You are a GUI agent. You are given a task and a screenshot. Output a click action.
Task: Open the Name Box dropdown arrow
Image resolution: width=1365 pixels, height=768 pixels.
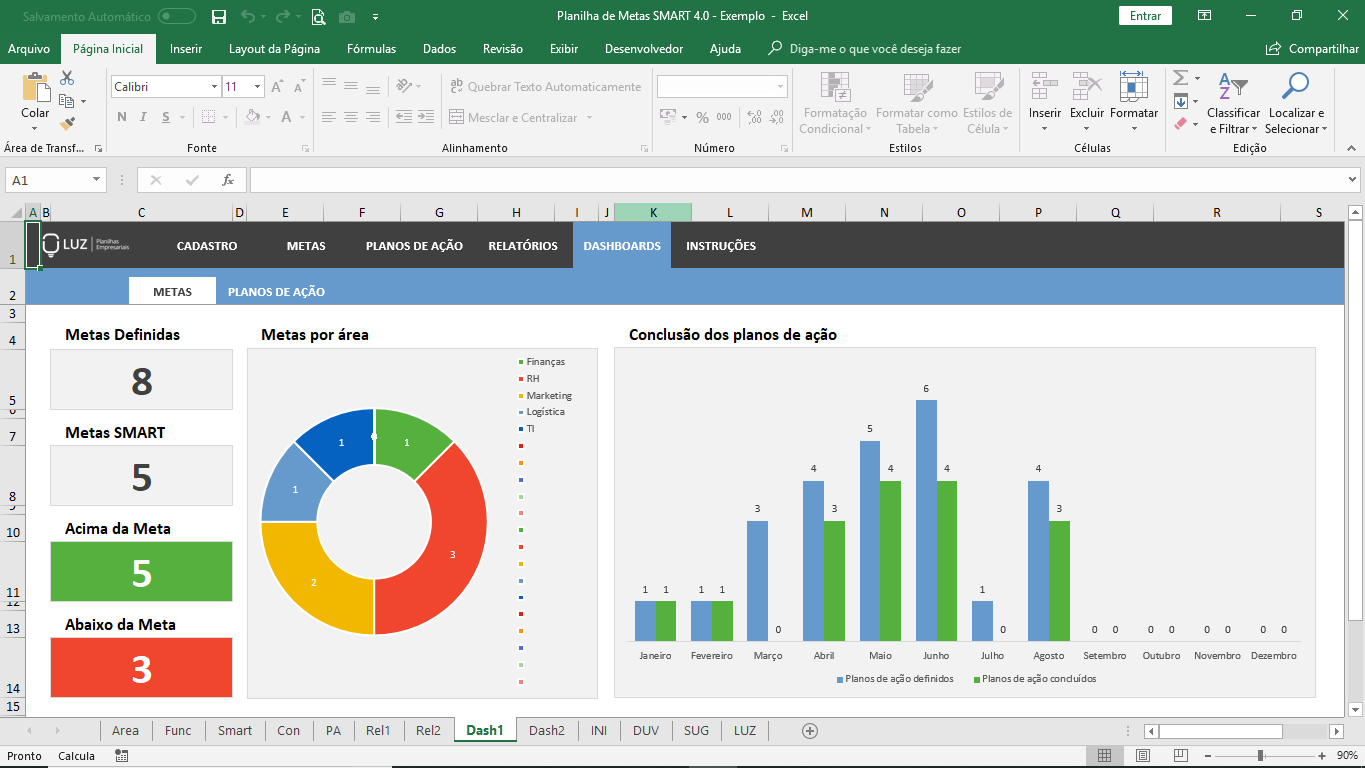point(96,180)
